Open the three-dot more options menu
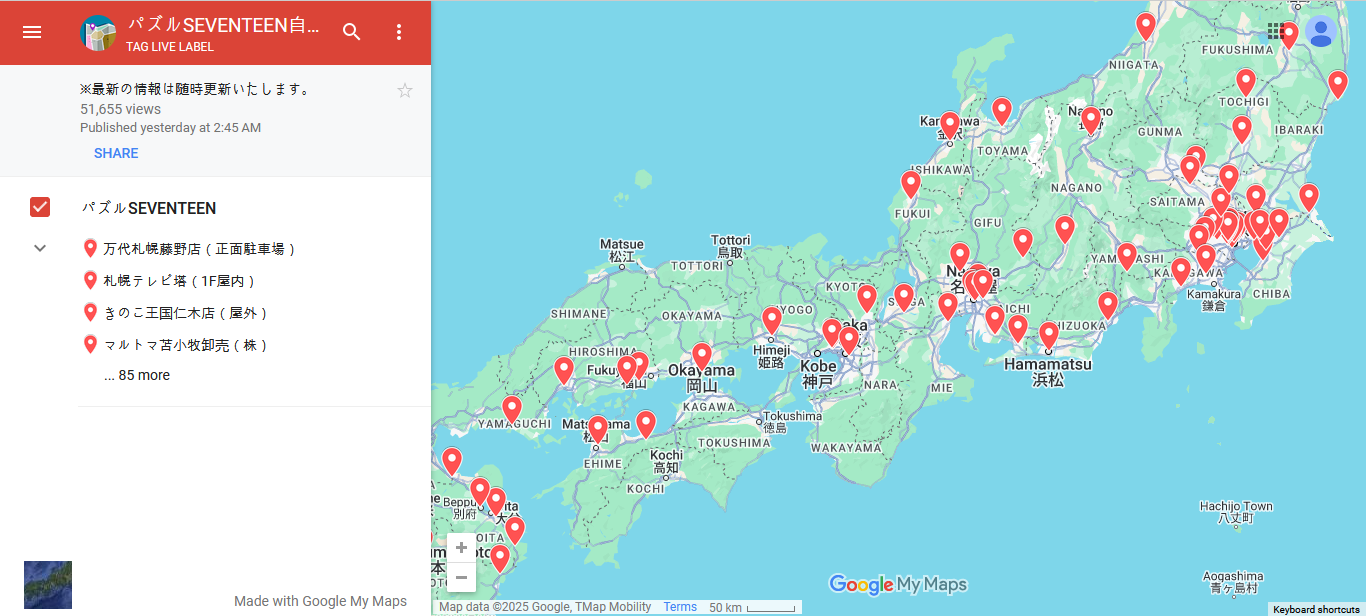 coord(399,32)
